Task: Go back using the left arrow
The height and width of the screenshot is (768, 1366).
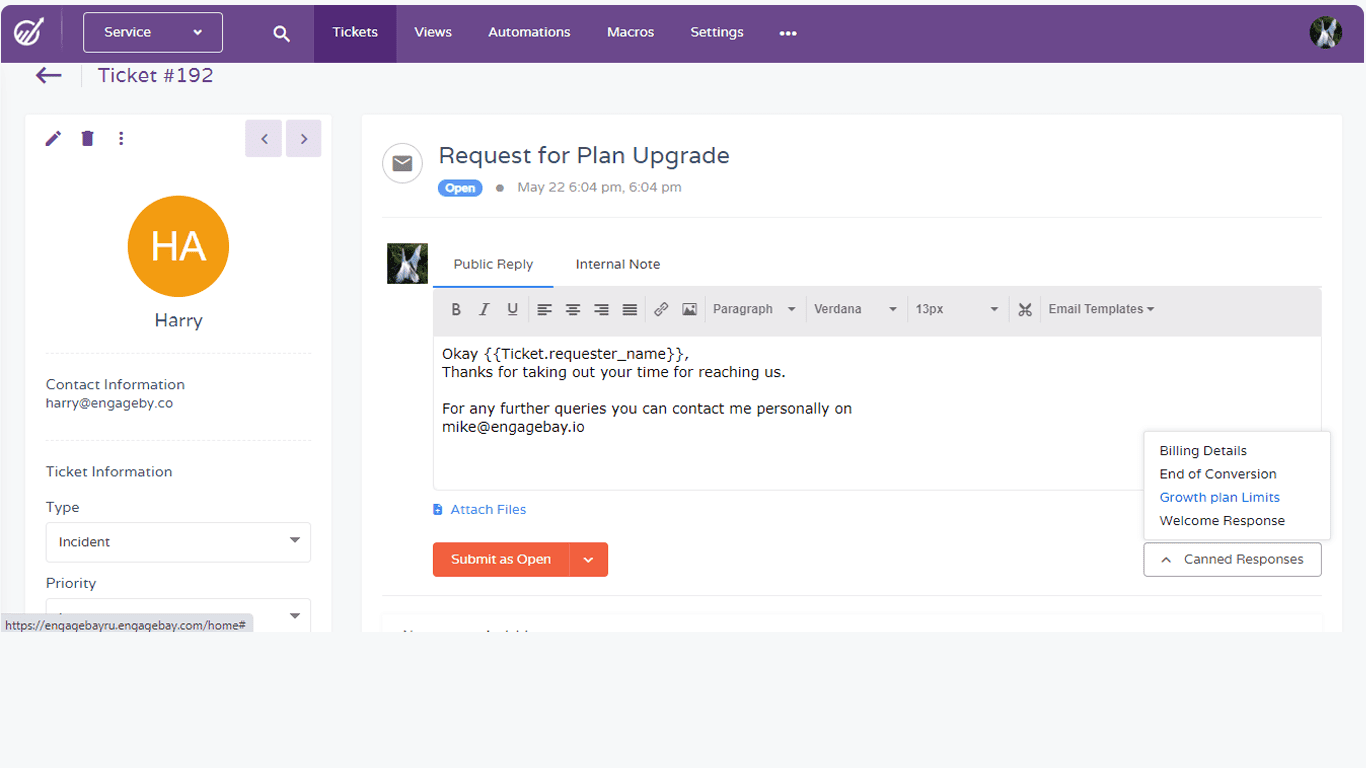Action: point(49,75)
